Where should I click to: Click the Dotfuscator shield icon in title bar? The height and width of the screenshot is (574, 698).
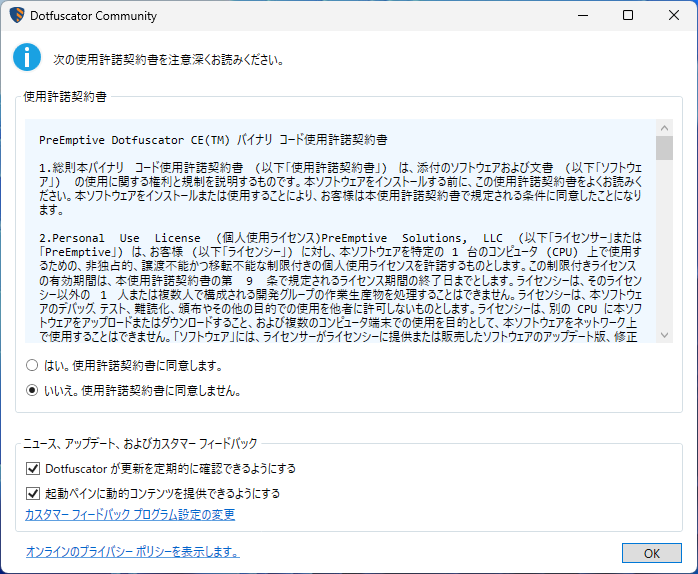[17, 16]
